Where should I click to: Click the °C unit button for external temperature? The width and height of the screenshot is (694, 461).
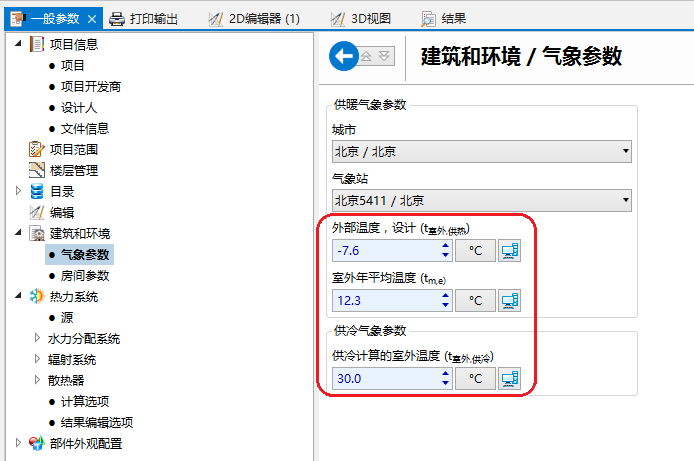coord(475,250)
